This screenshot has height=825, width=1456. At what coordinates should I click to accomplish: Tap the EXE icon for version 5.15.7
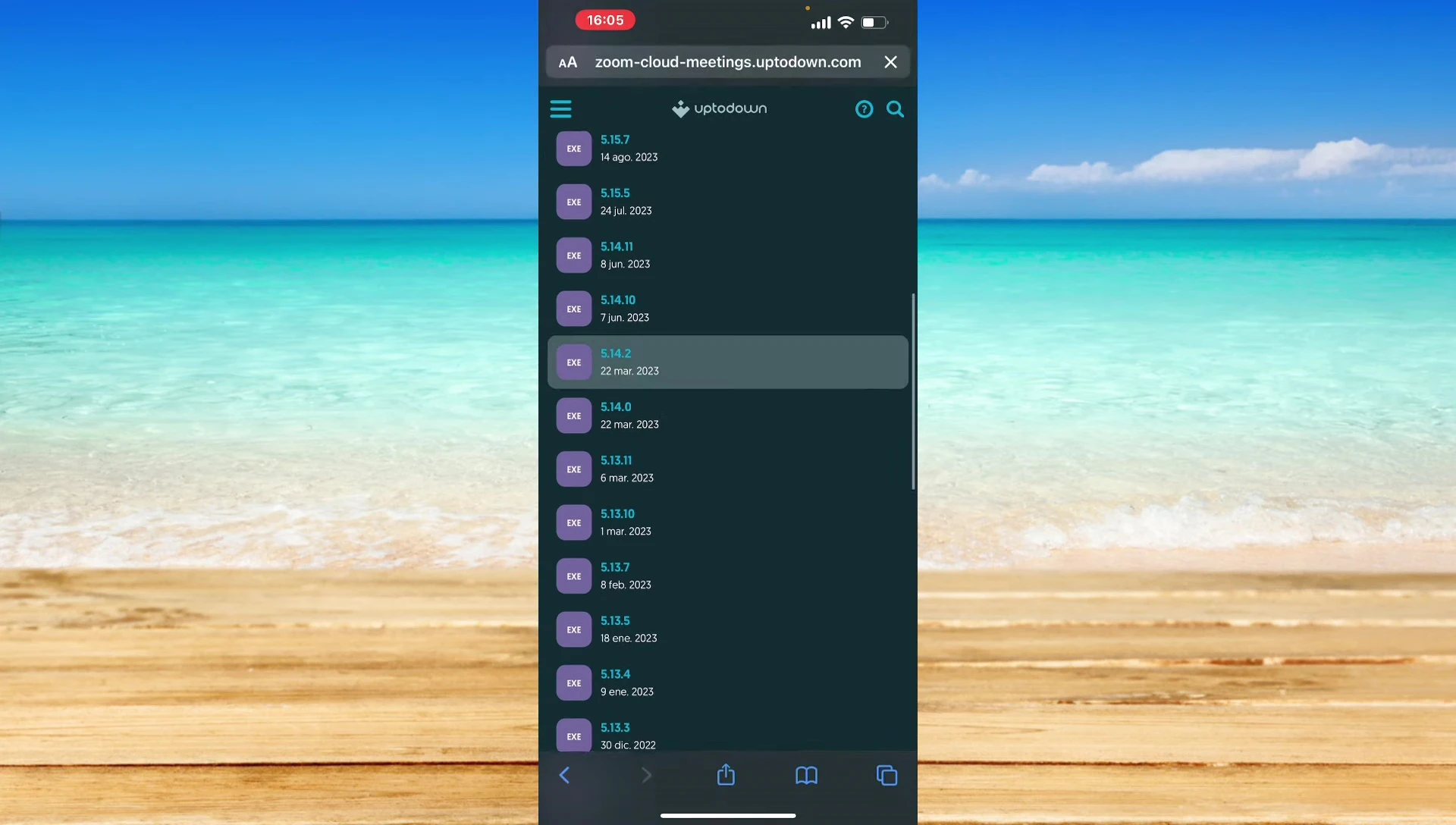click(574, 149)
